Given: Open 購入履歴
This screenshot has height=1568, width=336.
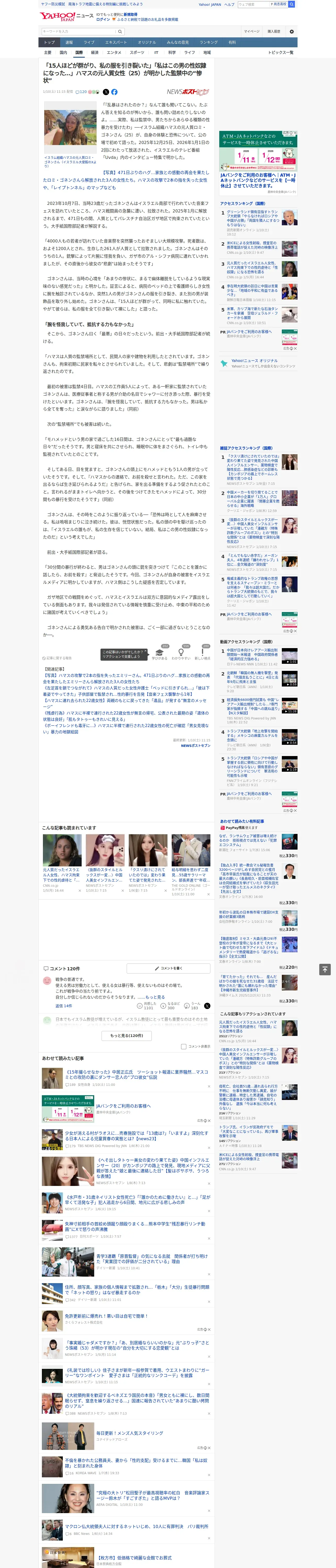Looking at the screenshot, I should click(x=274, y=31).
